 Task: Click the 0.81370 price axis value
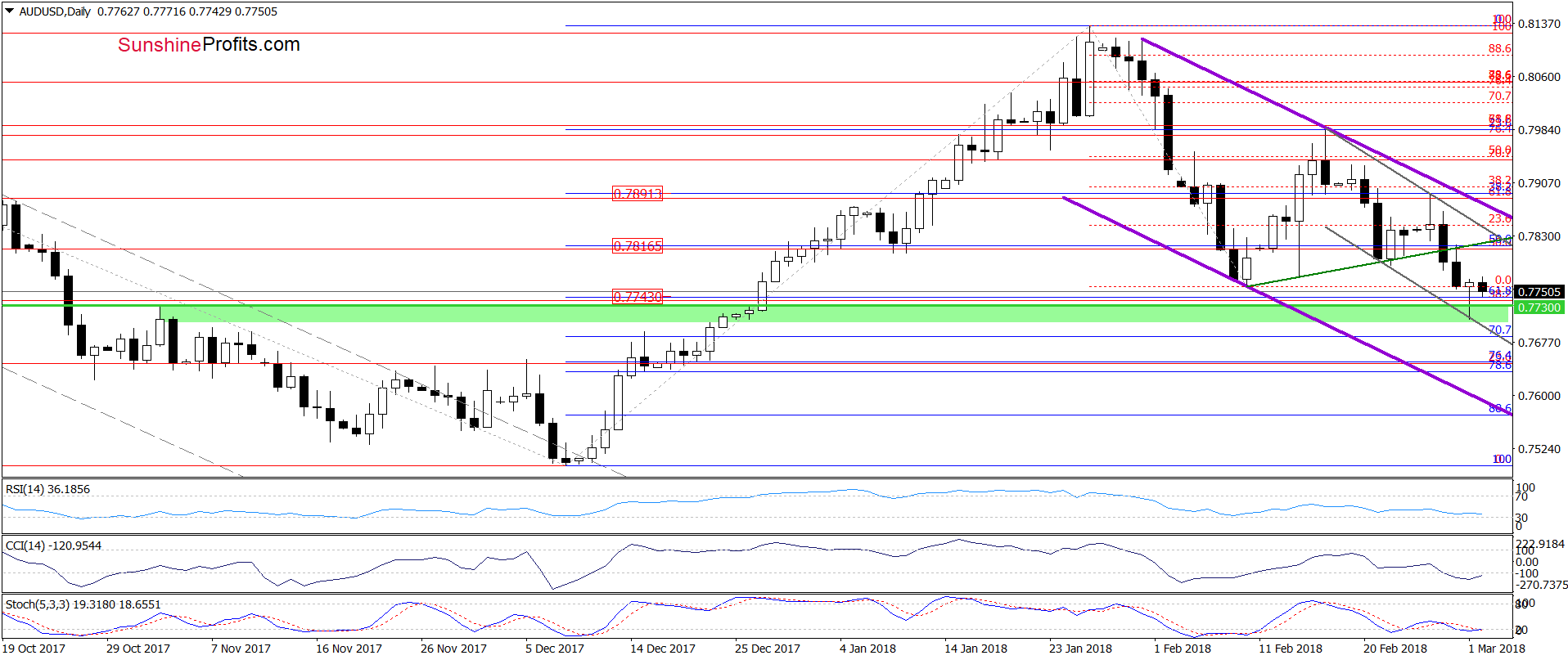(x=1539, y=24)
